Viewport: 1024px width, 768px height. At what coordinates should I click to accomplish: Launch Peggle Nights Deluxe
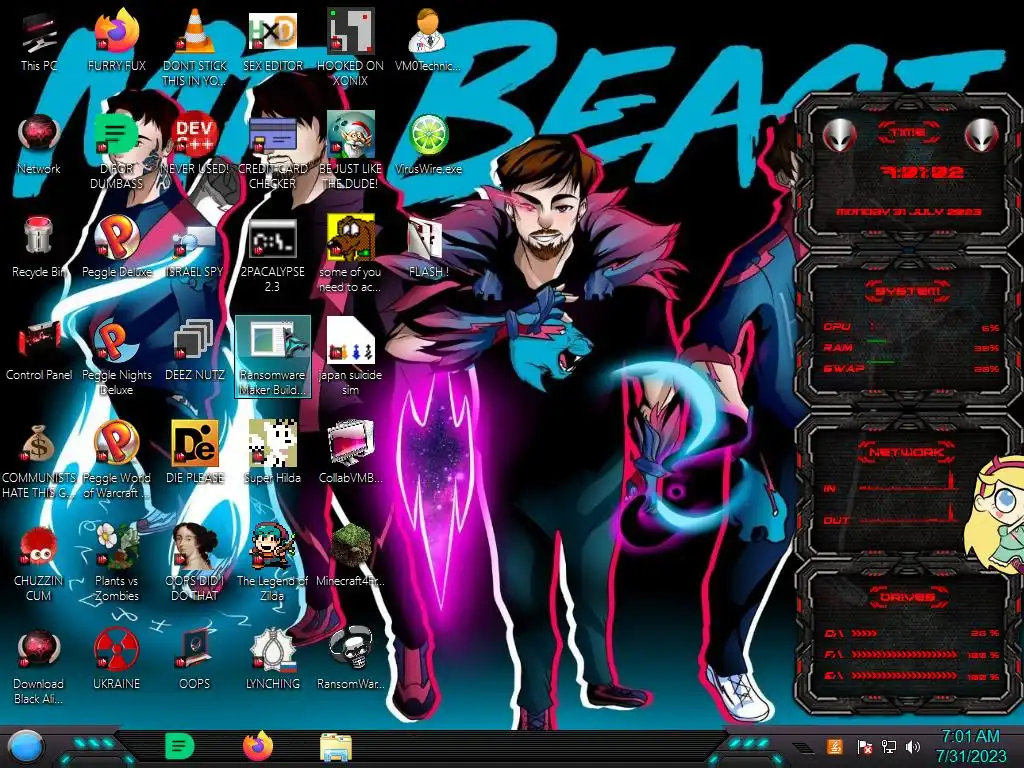116,357
